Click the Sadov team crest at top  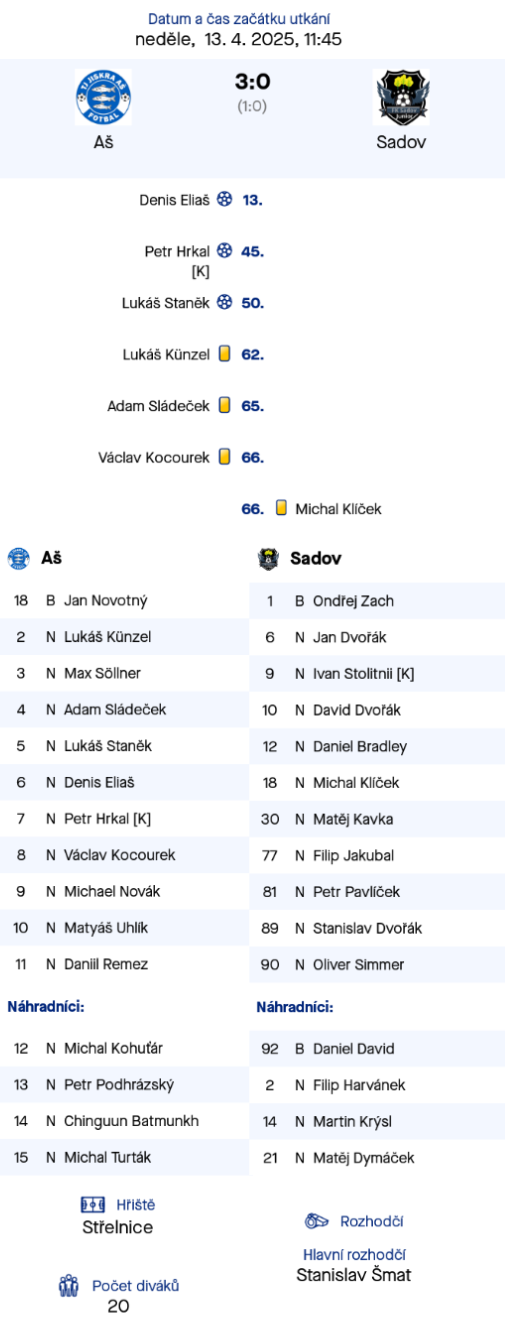(401, 97)
